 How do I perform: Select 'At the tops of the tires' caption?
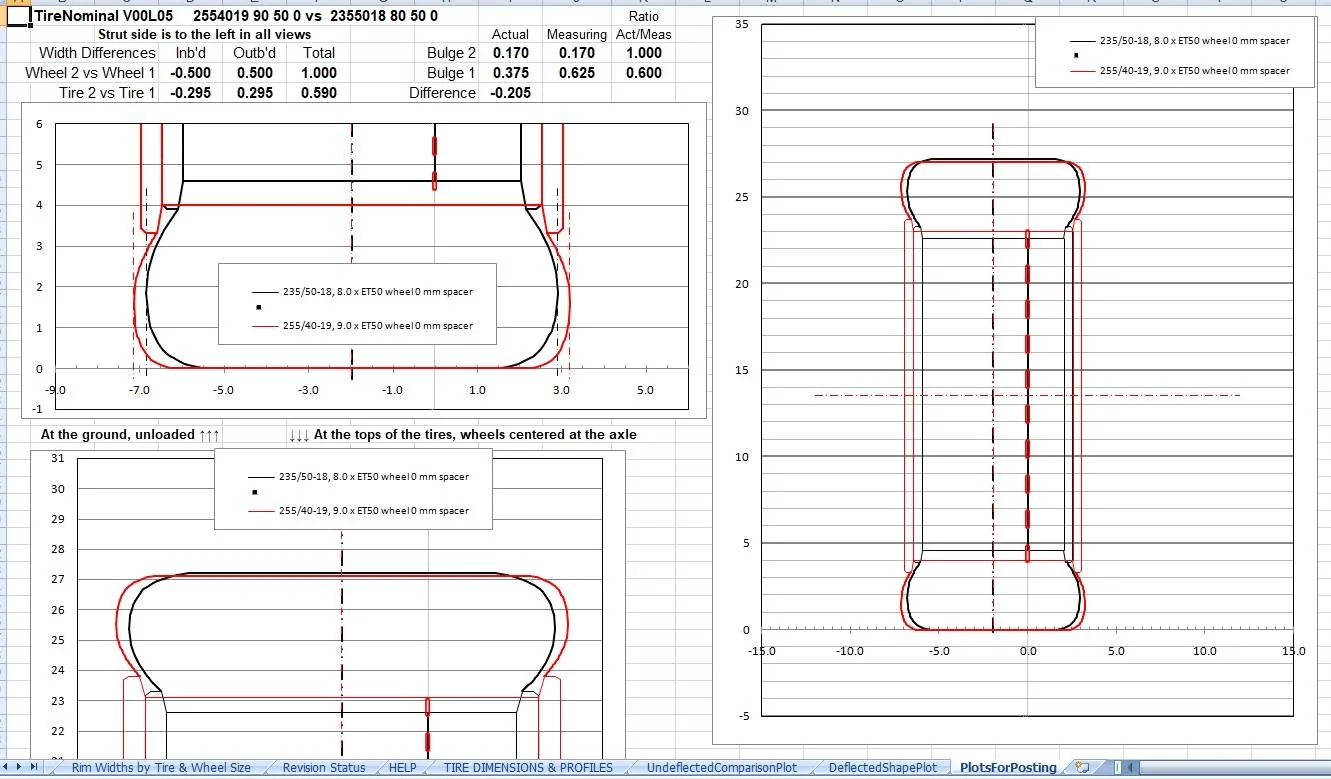coord(462,435)
